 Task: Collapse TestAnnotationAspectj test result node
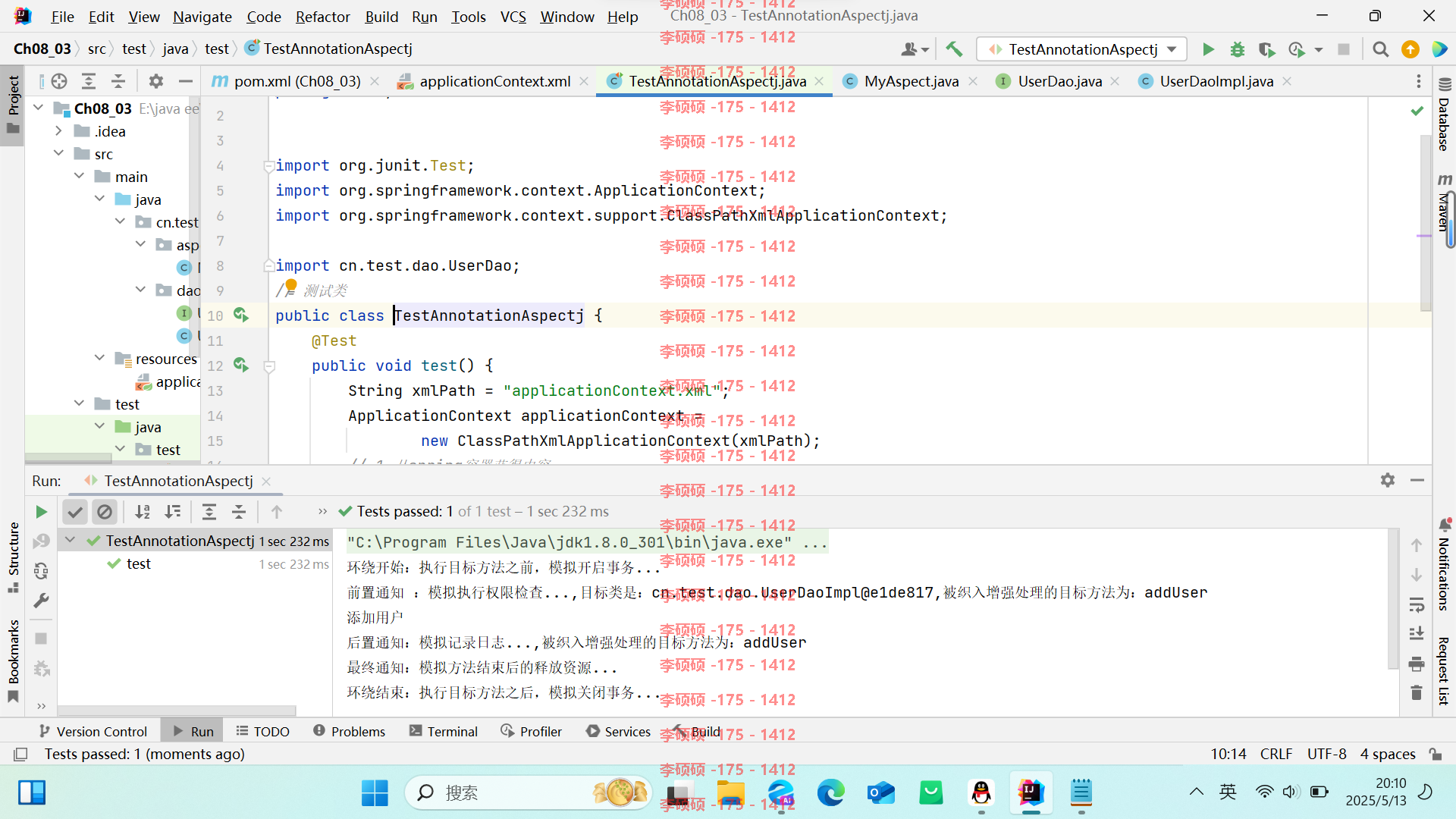tap(70, 540)
